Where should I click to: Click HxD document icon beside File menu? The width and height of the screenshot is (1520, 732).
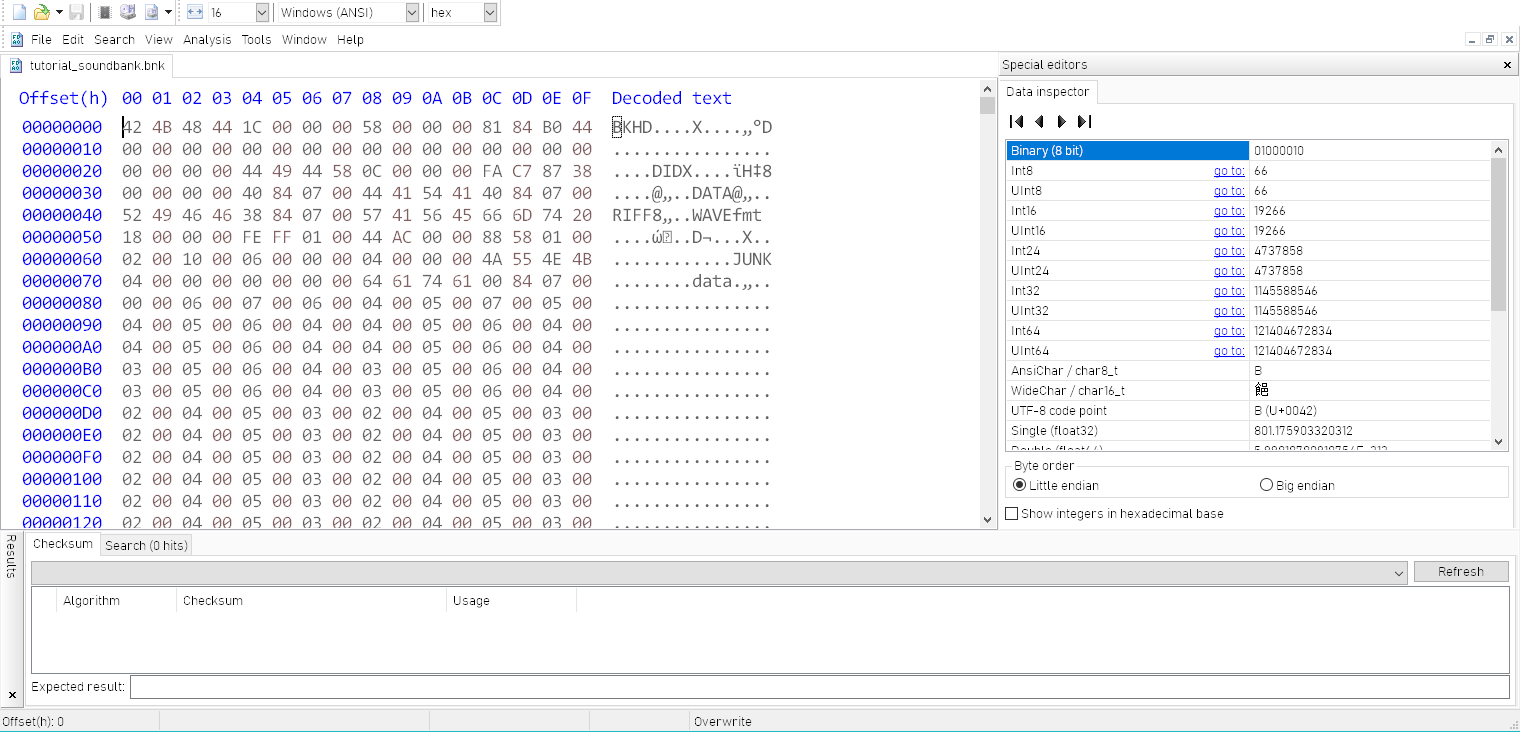point(17,40)
